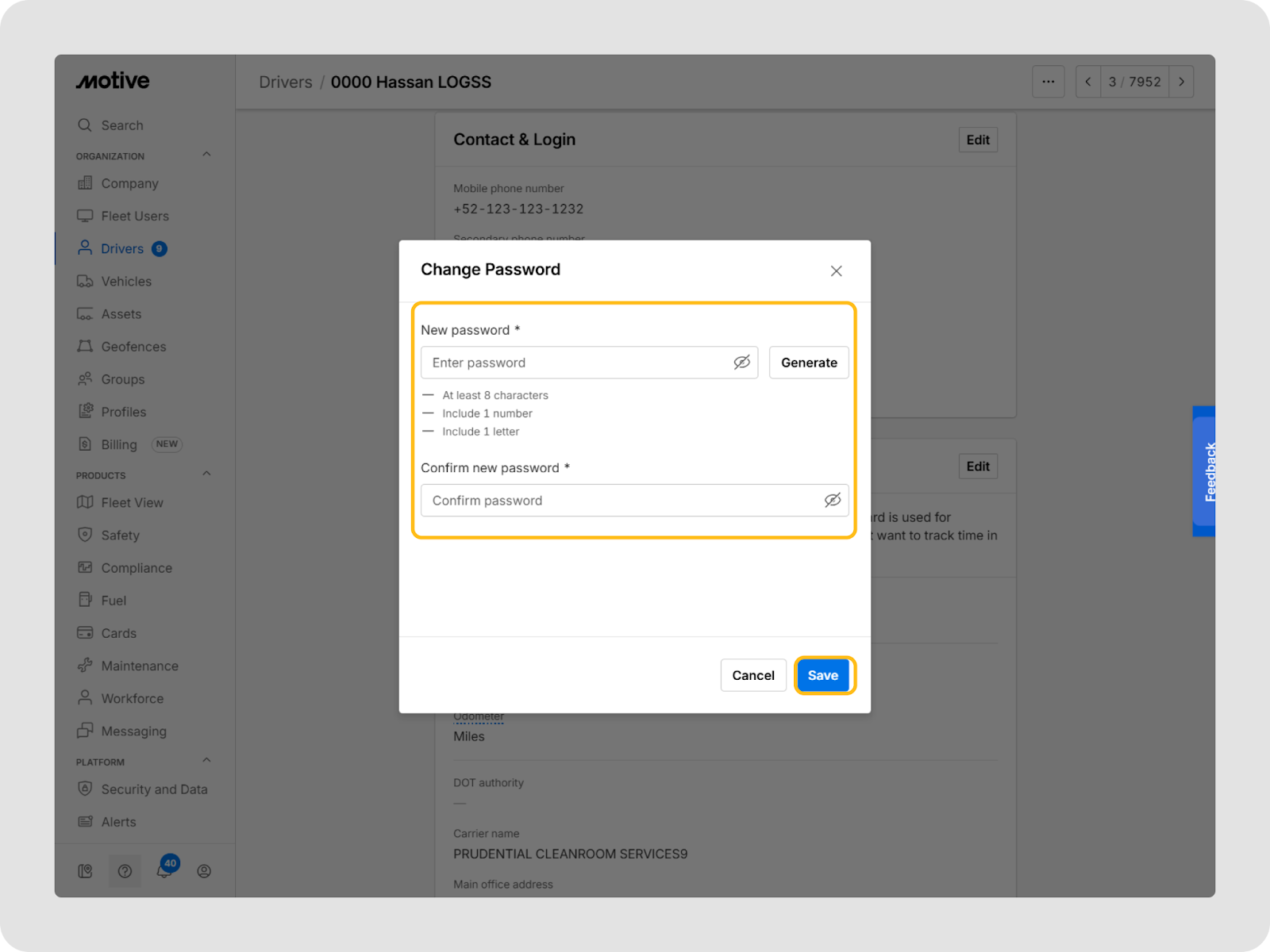Go to the previous driver record

pos(1088,82)
